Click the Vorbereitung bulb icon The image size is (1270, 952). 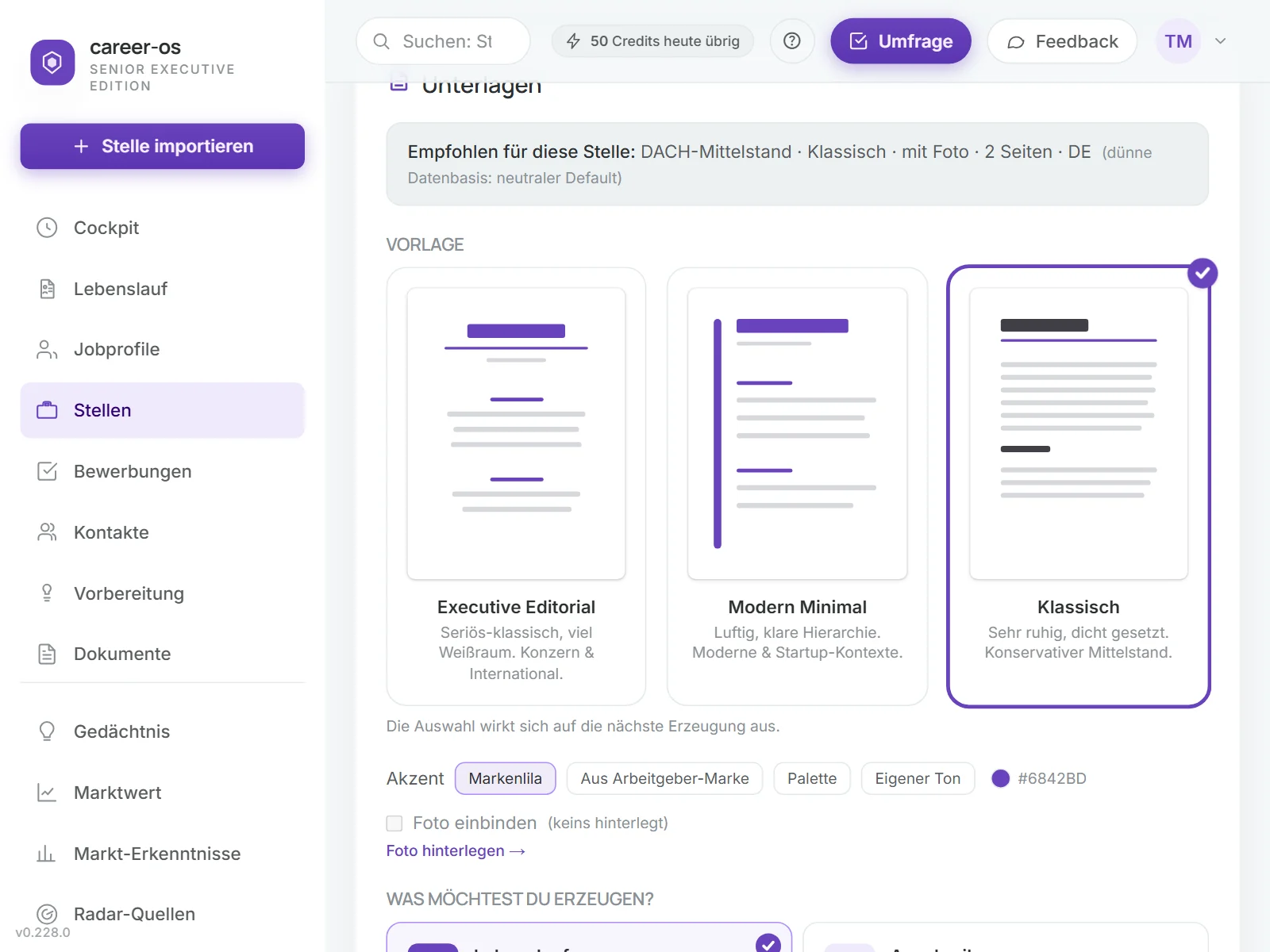click(47, 593)
